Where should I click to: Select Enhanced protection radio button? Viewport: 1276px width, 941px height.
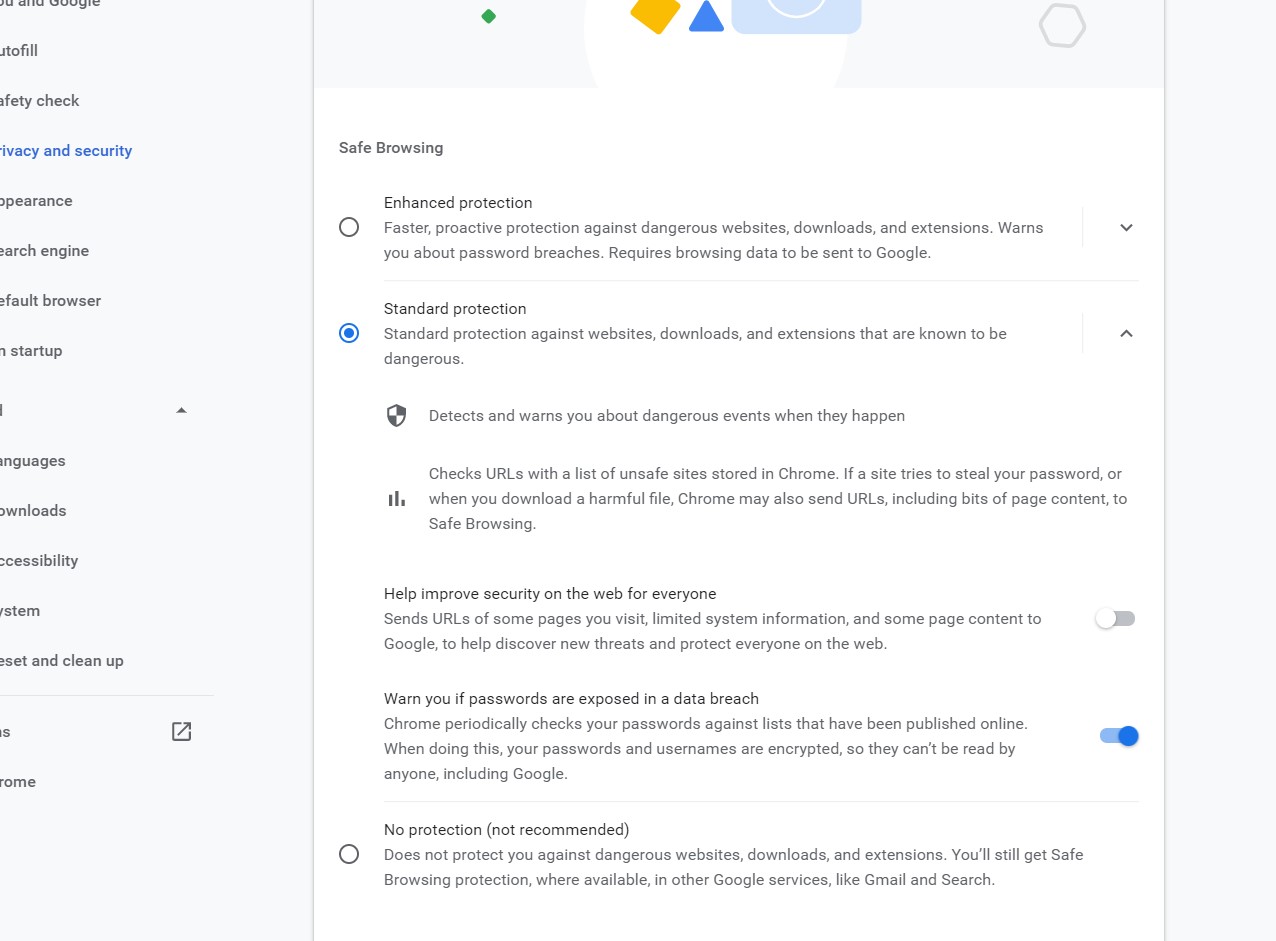[x=349, y=227]
